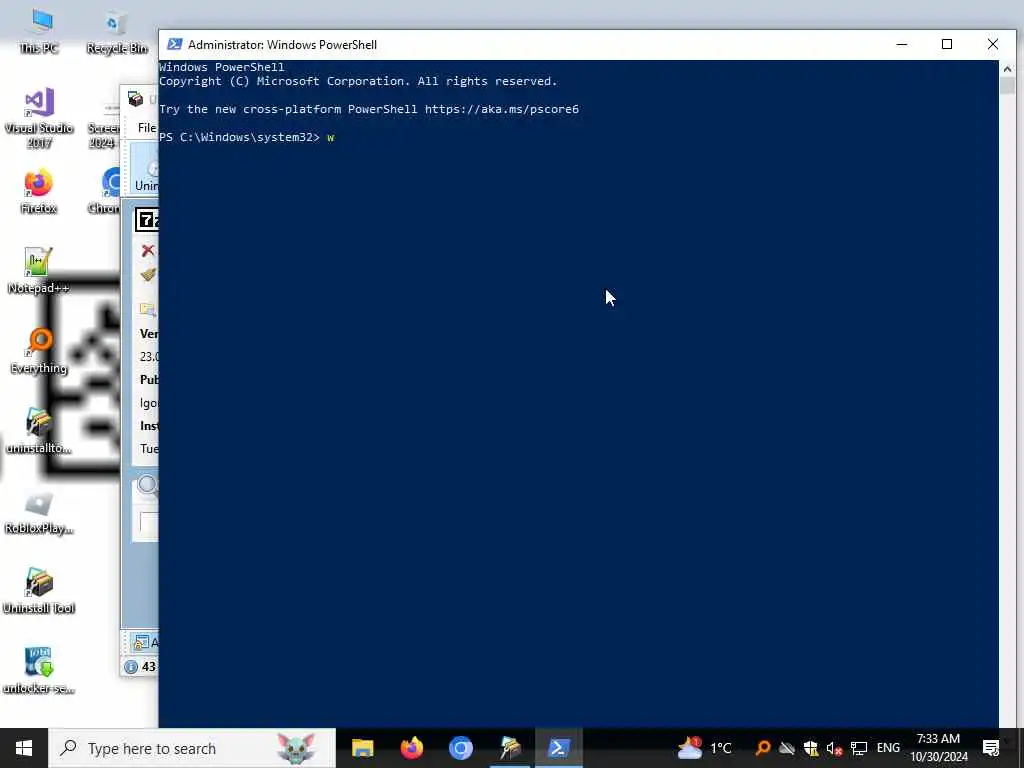Open File Explorer from the taskbar
Image resolution: width=1024 pixels, height=768 pixels.
[x=362, y=748]
